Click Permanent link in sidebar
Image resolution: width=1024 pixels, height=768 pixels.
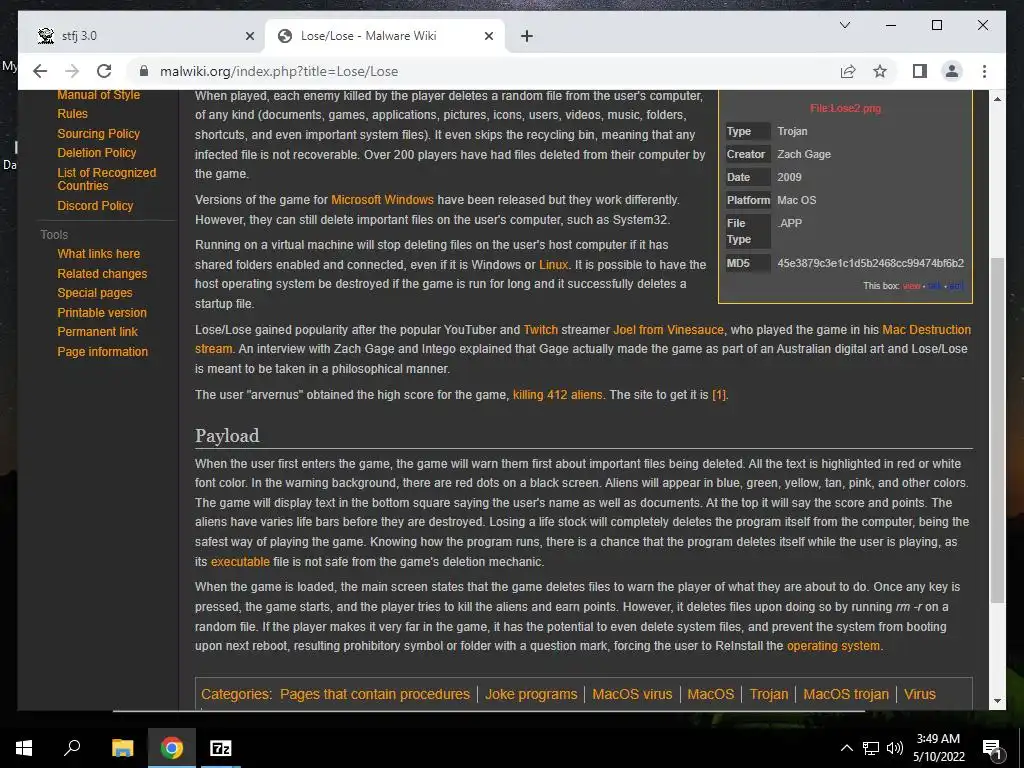pos(97,332)
